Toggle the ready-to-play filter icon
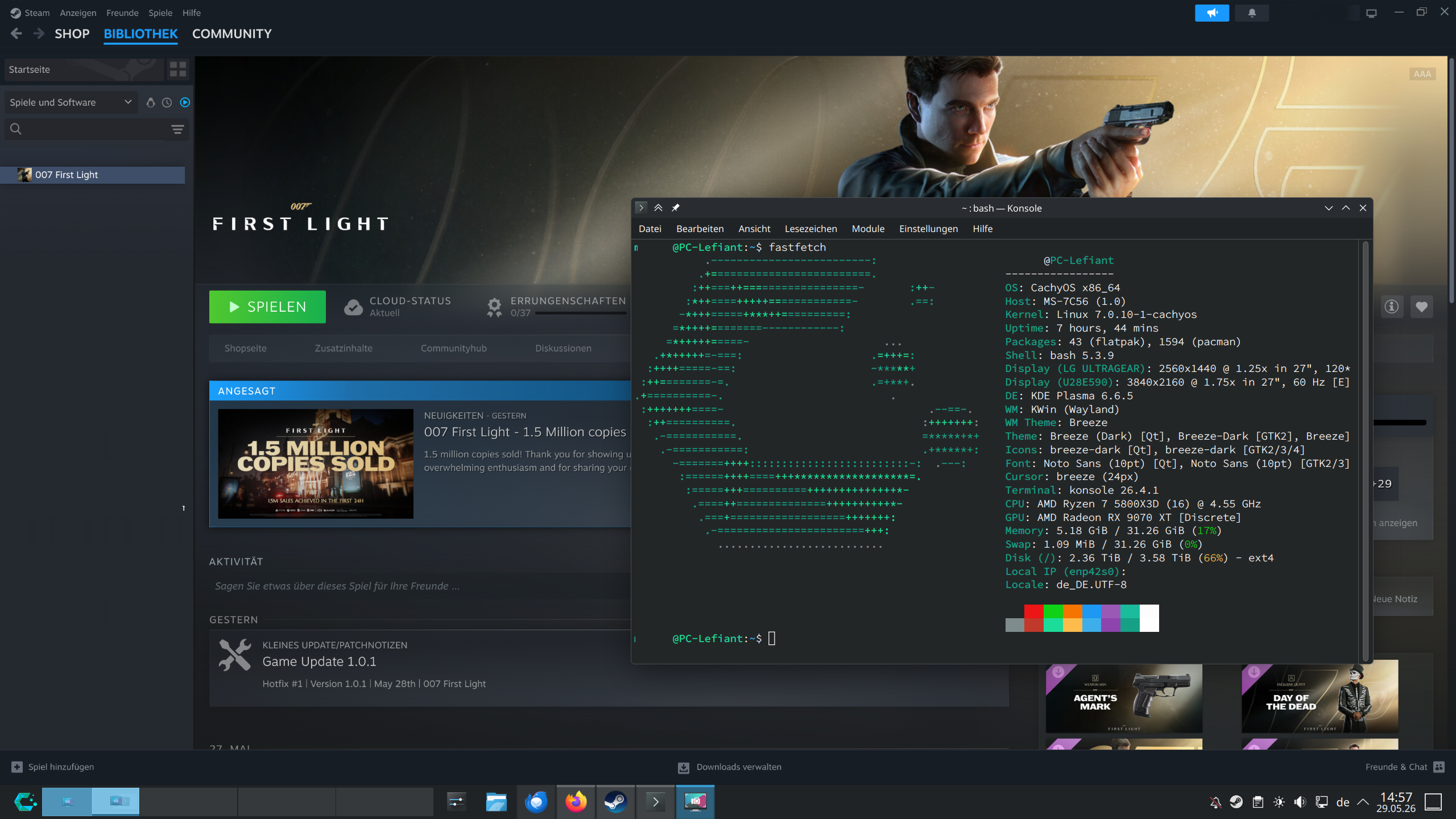Screen dimensions: 1456x819 185,102
